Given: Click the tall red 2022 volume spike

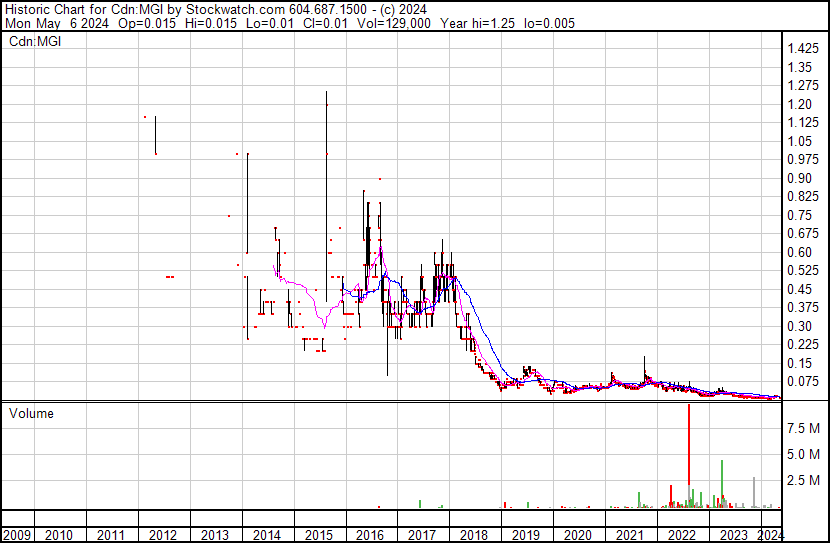Looking at the screenshot, I should [689, 445].
